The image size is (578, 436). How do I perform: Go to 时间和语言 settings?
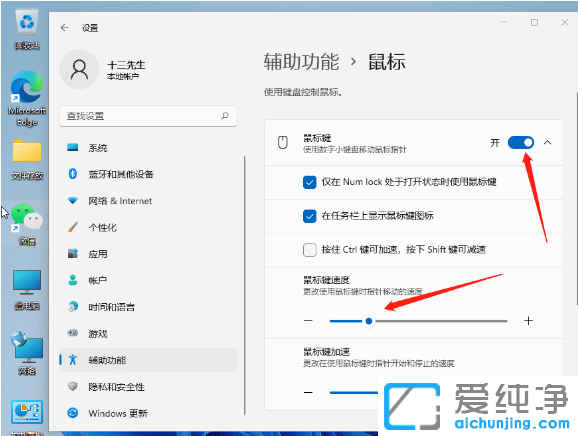click(x=148, y=307)
